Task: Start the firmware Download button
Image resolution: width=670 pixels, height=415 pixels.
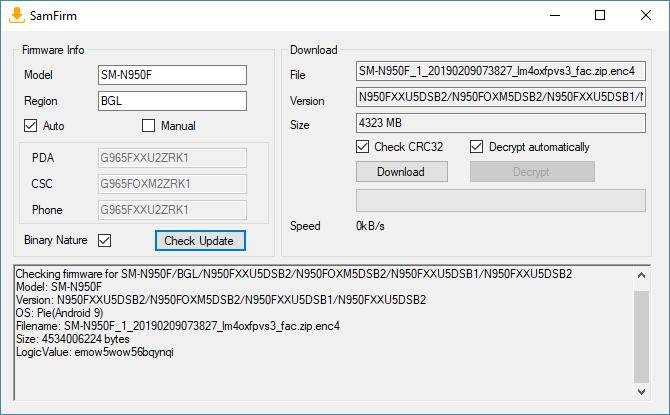Action: click(x=402, y=172)
